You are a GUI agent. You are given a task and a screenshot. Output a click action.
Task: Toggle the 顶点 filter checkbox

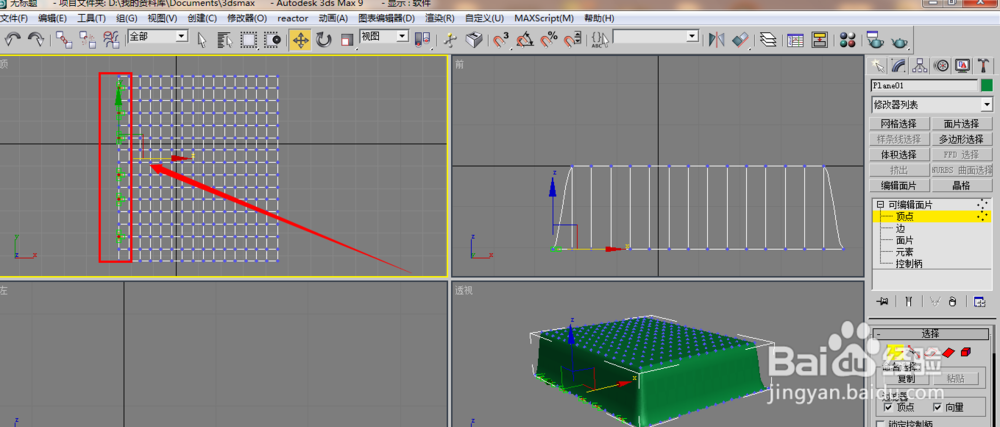coord(888,407)
